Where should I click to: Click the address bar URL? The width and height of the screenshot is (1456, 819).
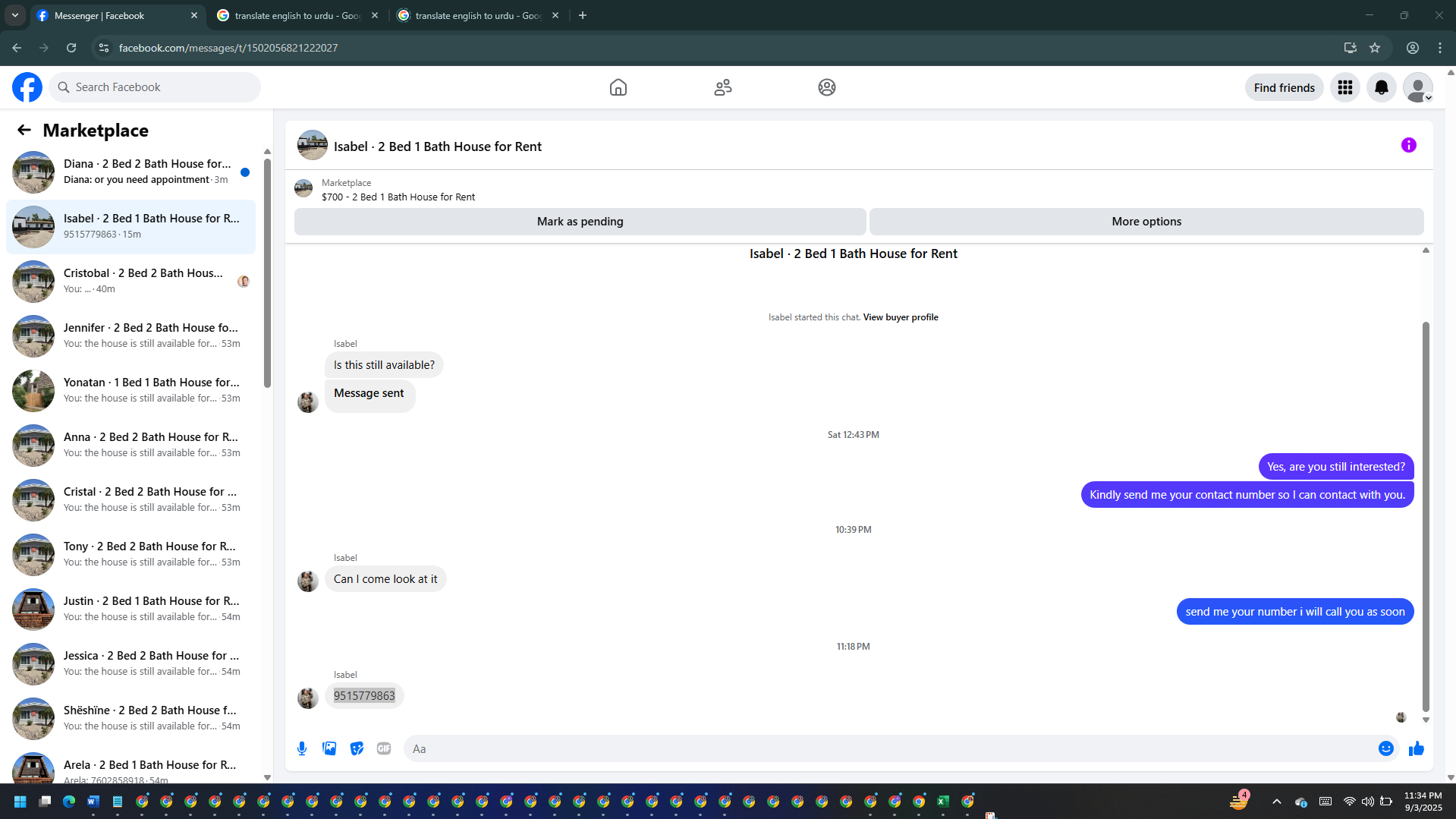pyautogui.click(x=228, y=48)
